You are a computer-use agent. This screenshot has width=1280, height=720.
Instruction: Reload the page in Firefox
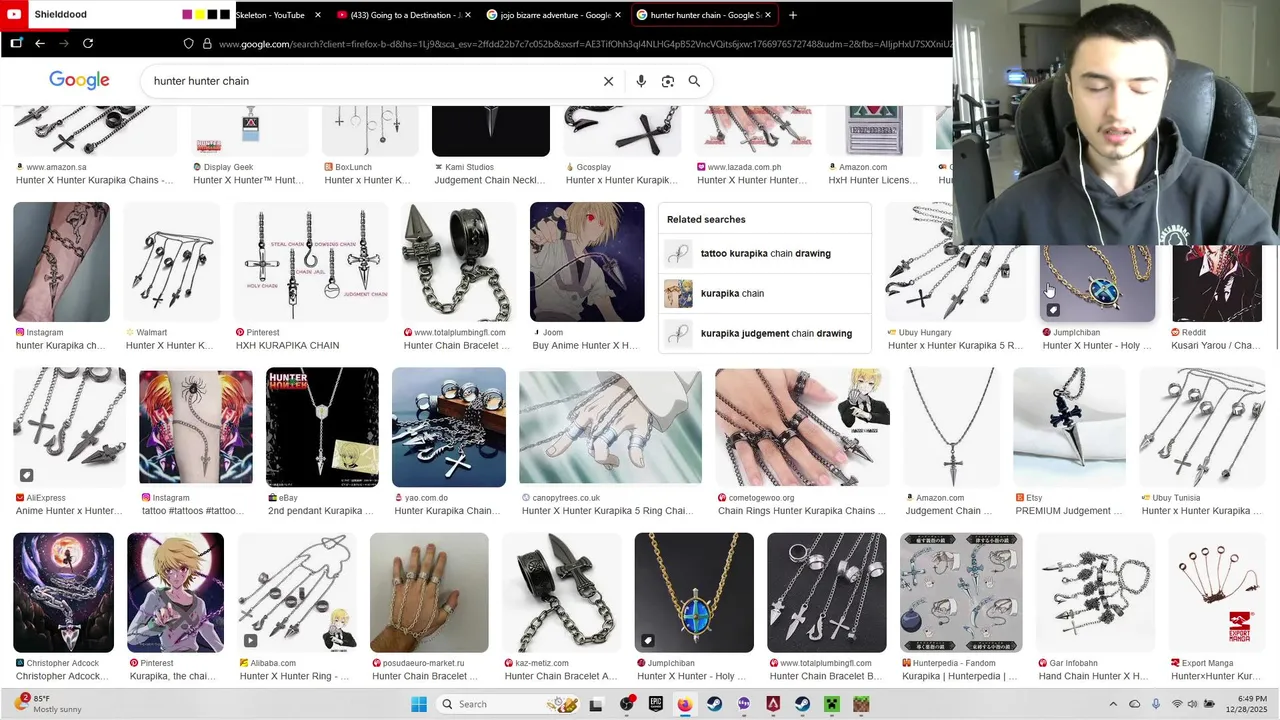click(x=88, y=43)
